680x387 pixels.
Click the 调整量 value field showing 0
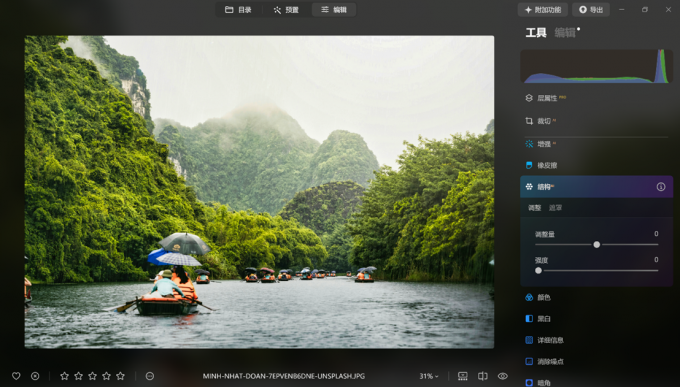(656, 234)
